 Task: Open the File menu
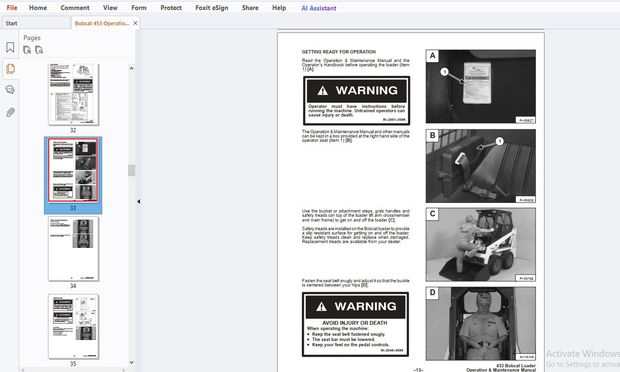coord(12,8)
